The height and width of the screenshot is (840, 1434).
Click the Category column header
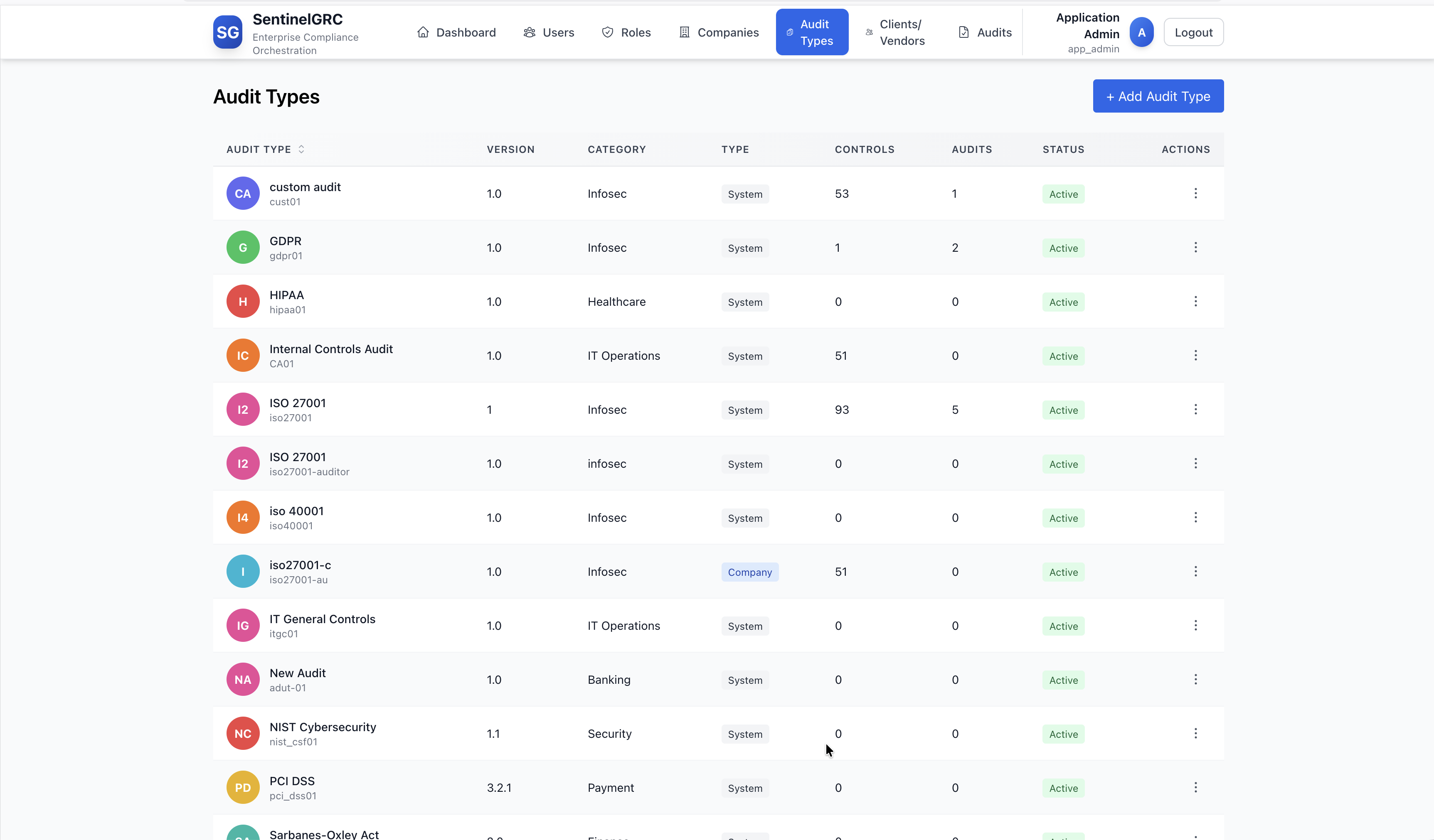(617, 150)
